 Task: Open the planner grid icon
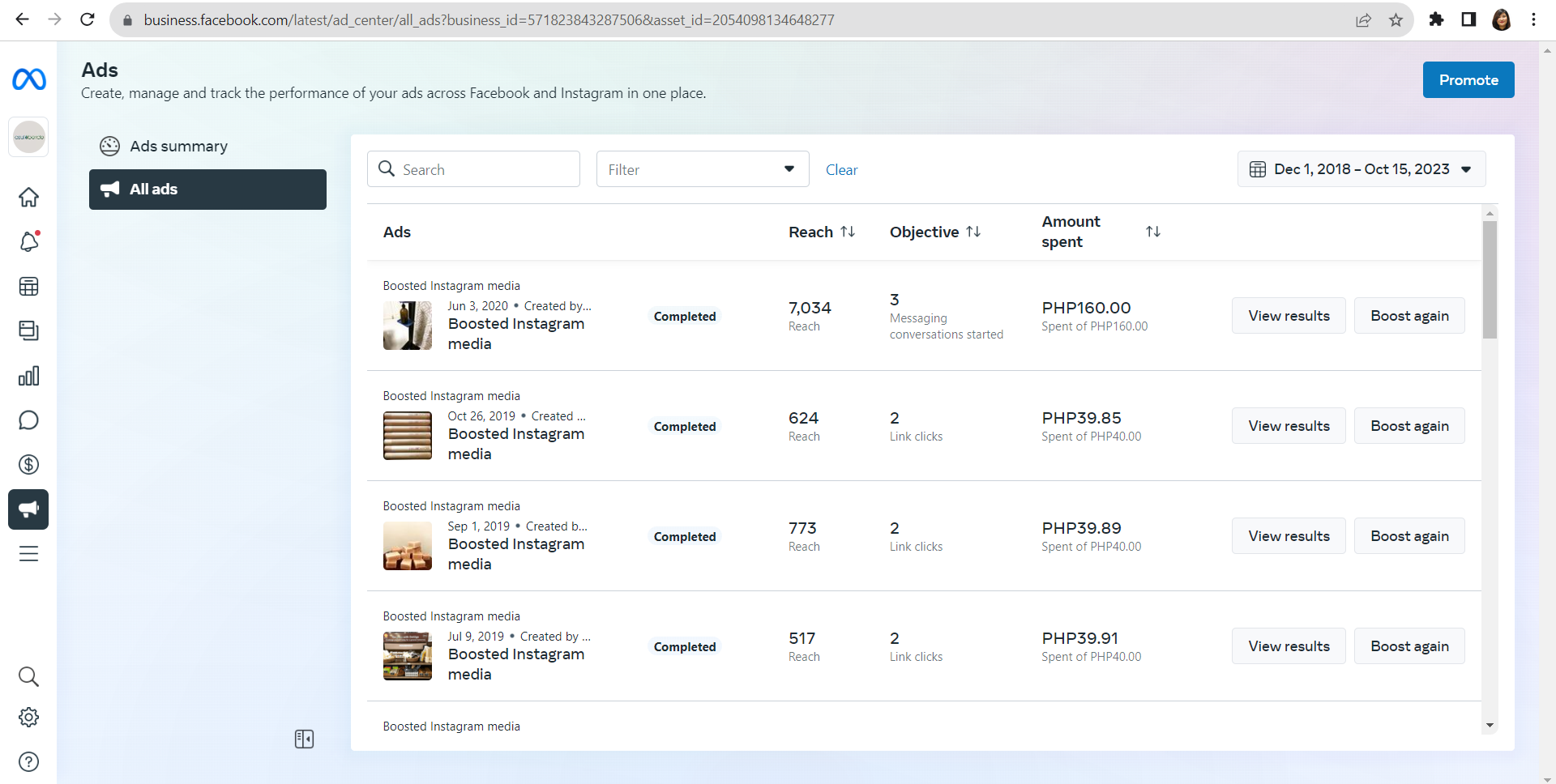pos(29,286)
